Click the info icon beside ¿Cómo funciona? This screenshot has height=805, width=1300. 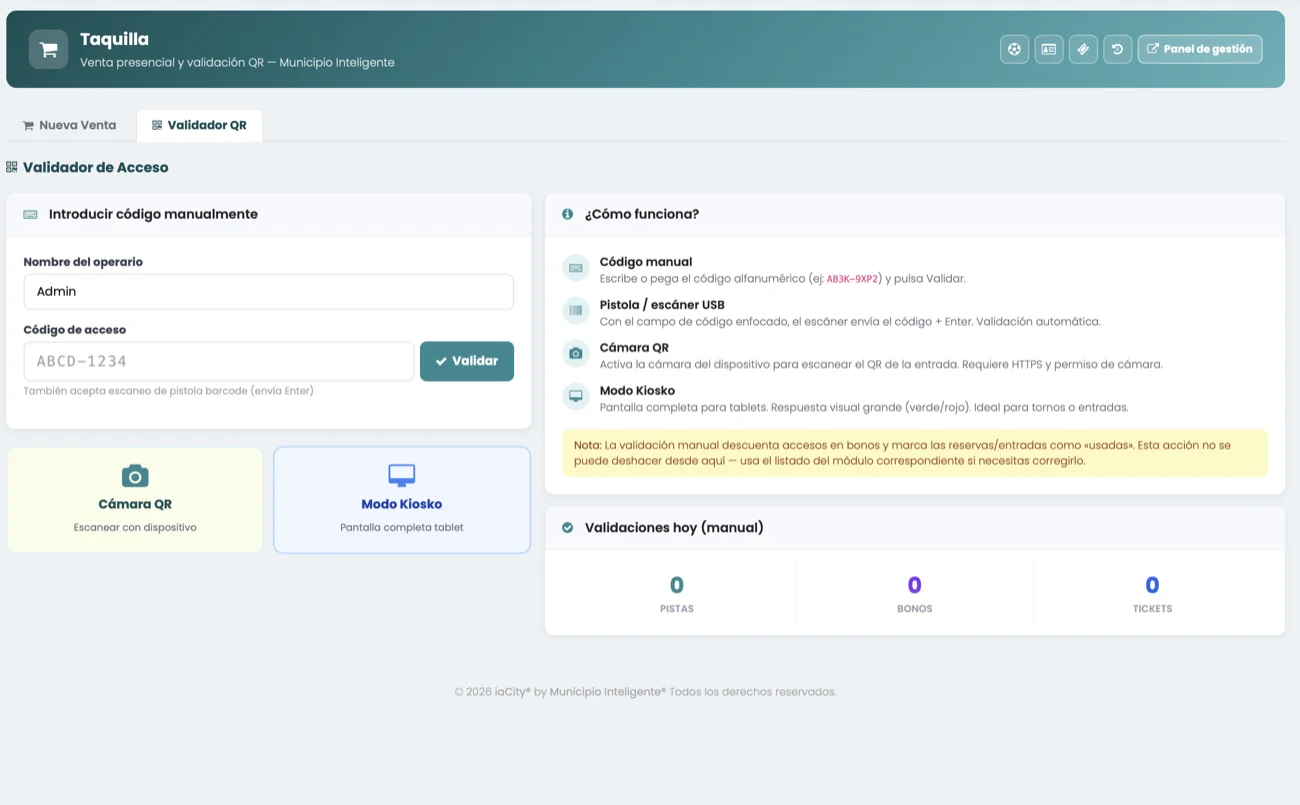(x=568, y=214)
